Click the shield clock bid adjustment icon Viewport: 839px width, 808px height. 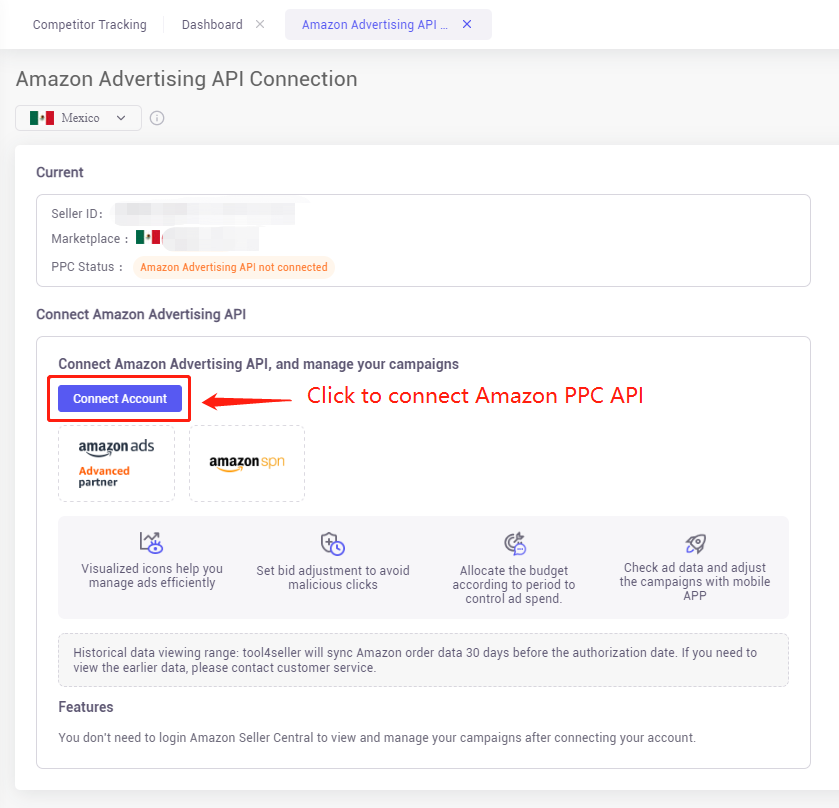(332, 544)
